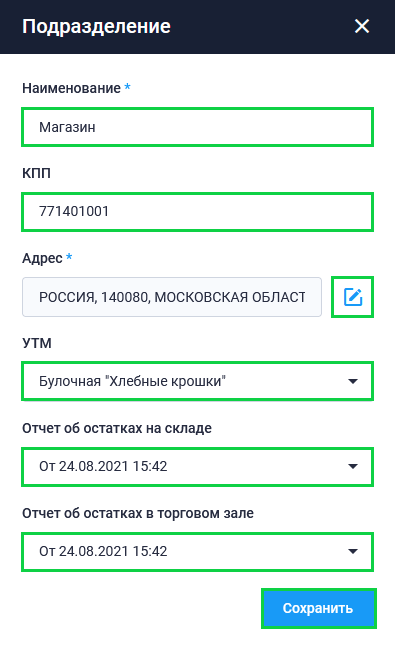The height and width of the screenshot is (649, 395).
Task: Open the trading floor report dropdown arrow
Action: (353, 551)
